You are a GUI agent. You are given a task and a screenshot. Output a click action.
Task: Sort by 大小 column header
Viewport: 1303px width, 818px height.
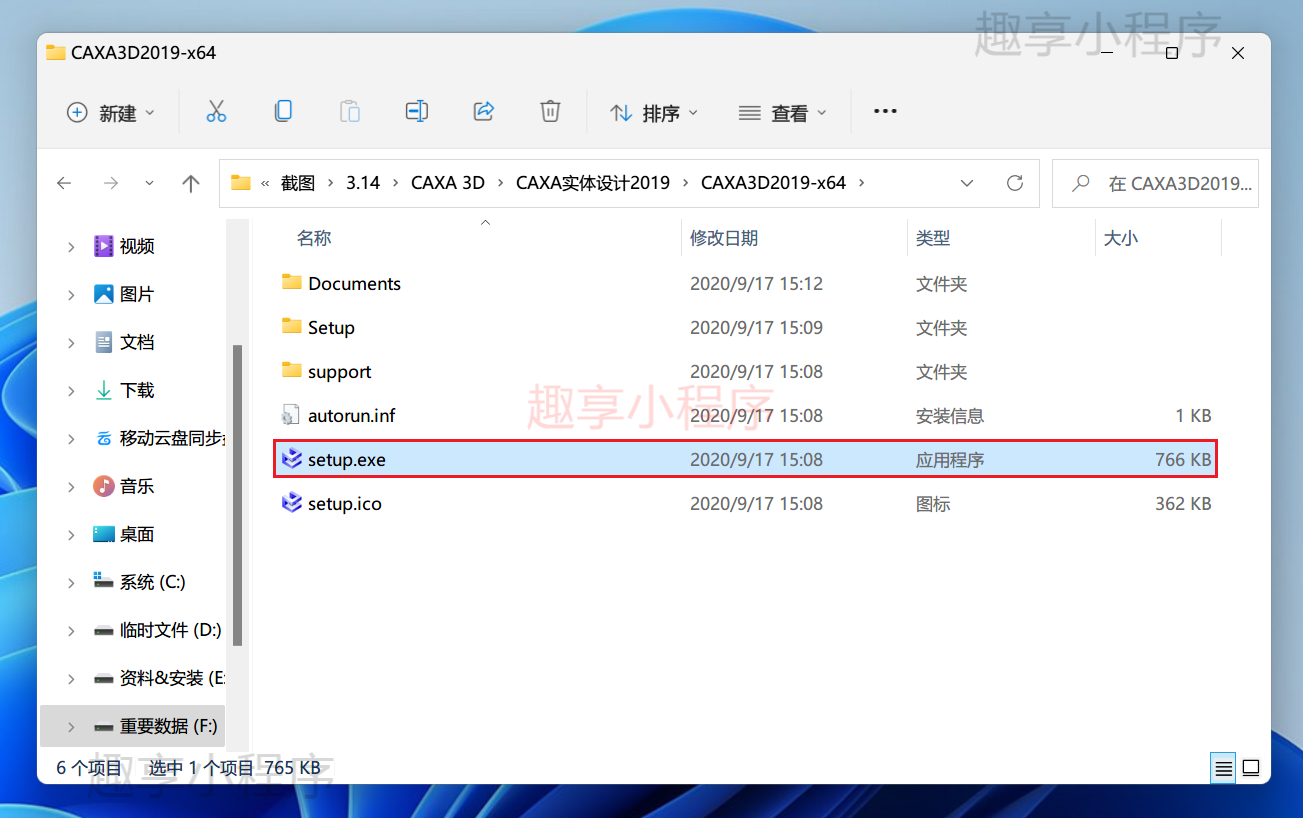[x=1121, y=238]
